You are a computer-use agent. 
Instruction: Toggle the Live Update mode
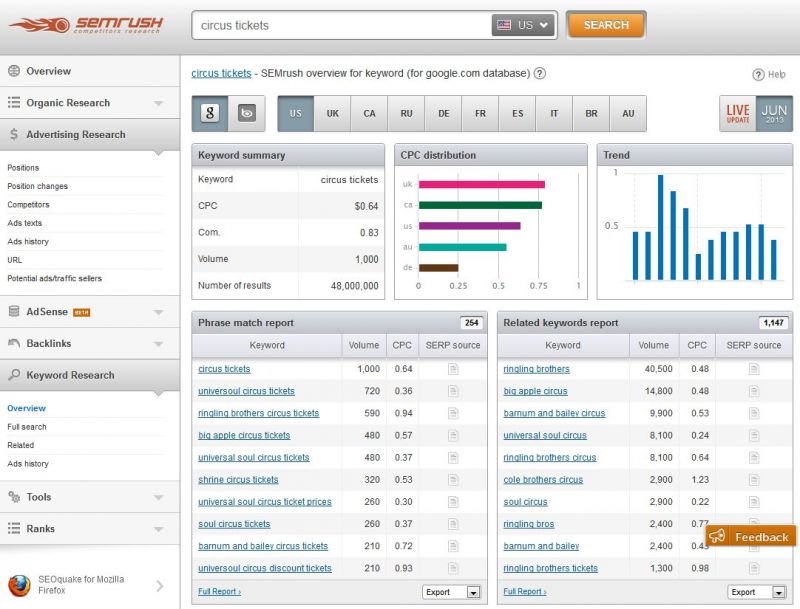[x=738, y=113]
